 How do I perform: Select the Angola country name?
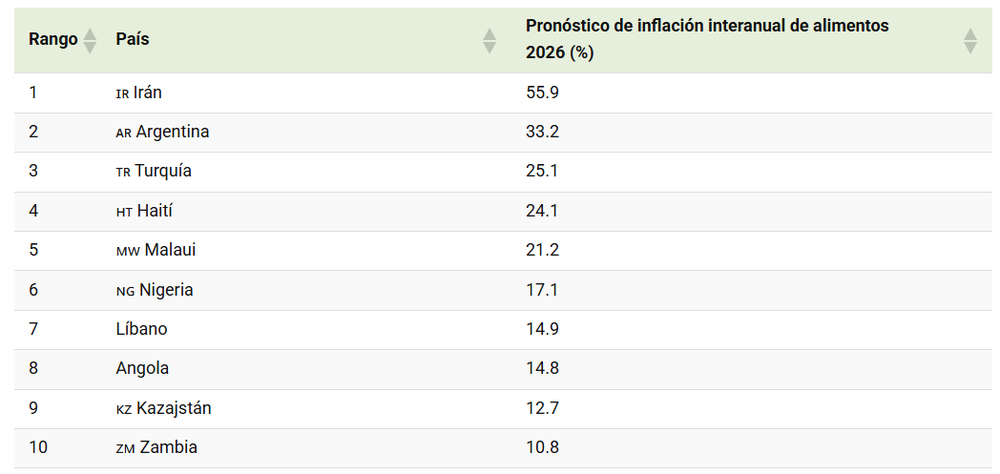pos(143,369)
